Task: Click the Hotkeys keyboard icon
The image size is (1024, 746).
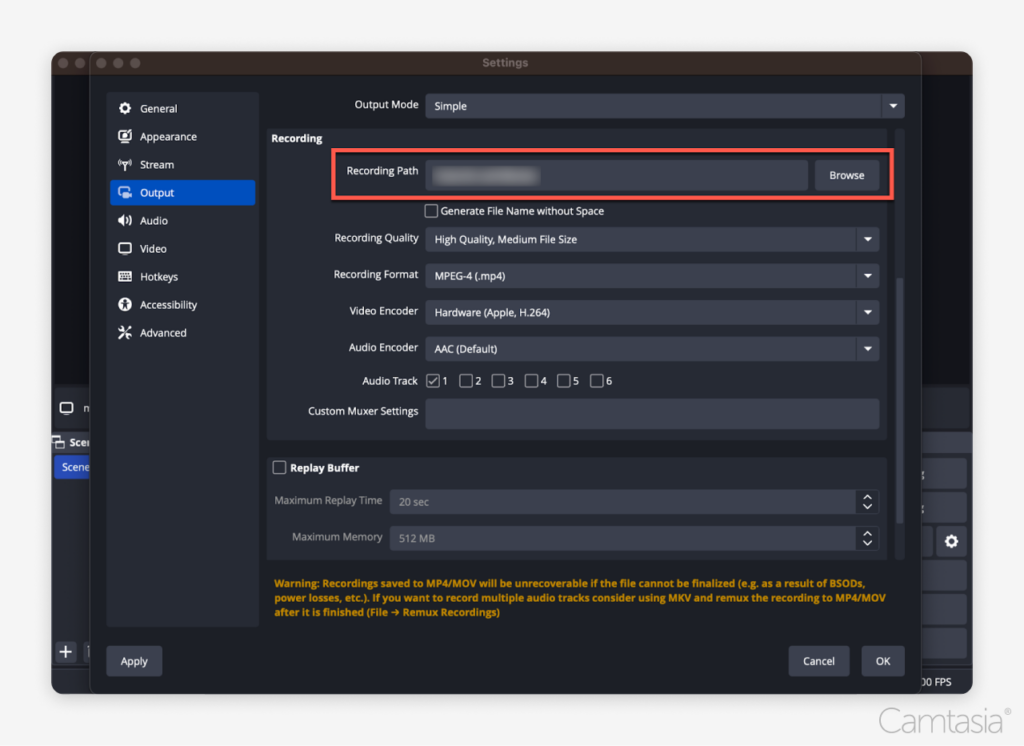Action: click(x=125, y=276)
